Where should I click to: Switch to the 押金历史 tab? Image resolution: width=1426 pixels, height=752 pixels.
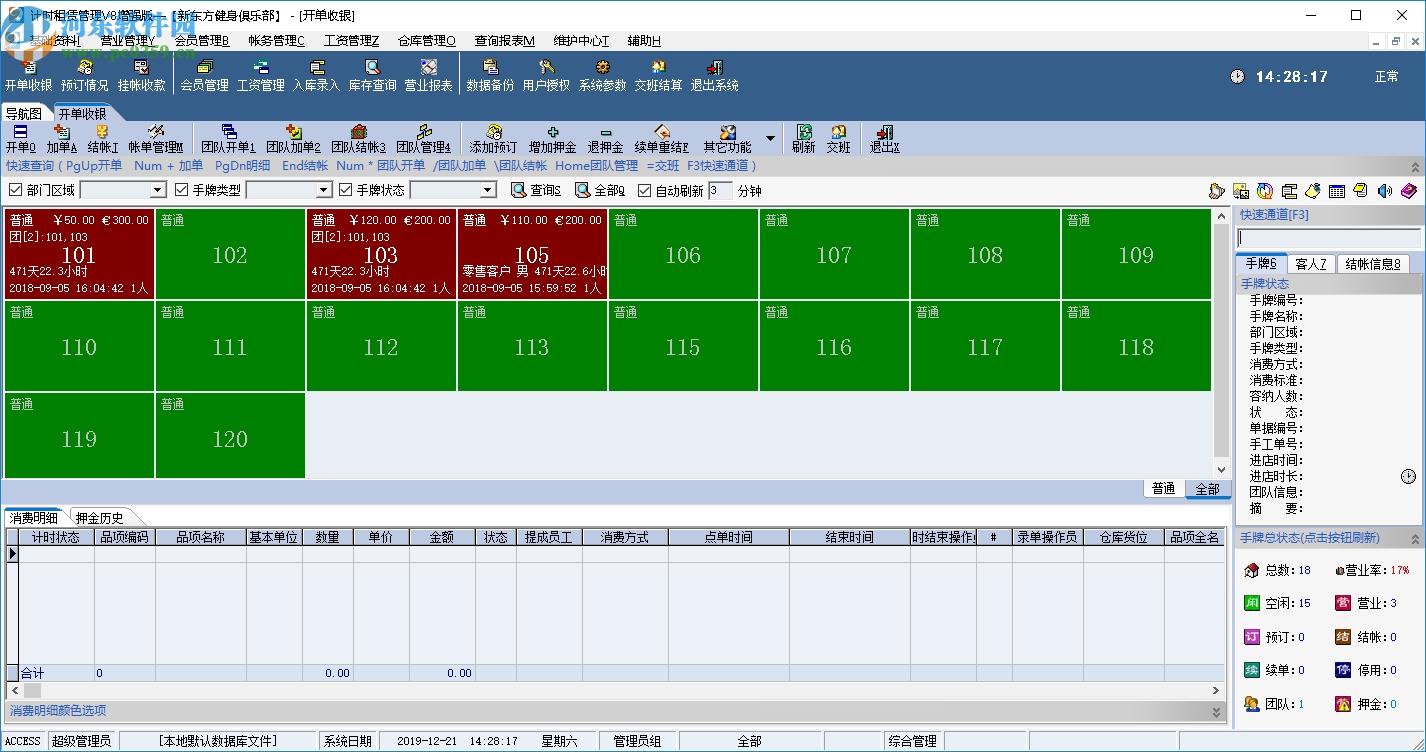[x=99, y=518]
